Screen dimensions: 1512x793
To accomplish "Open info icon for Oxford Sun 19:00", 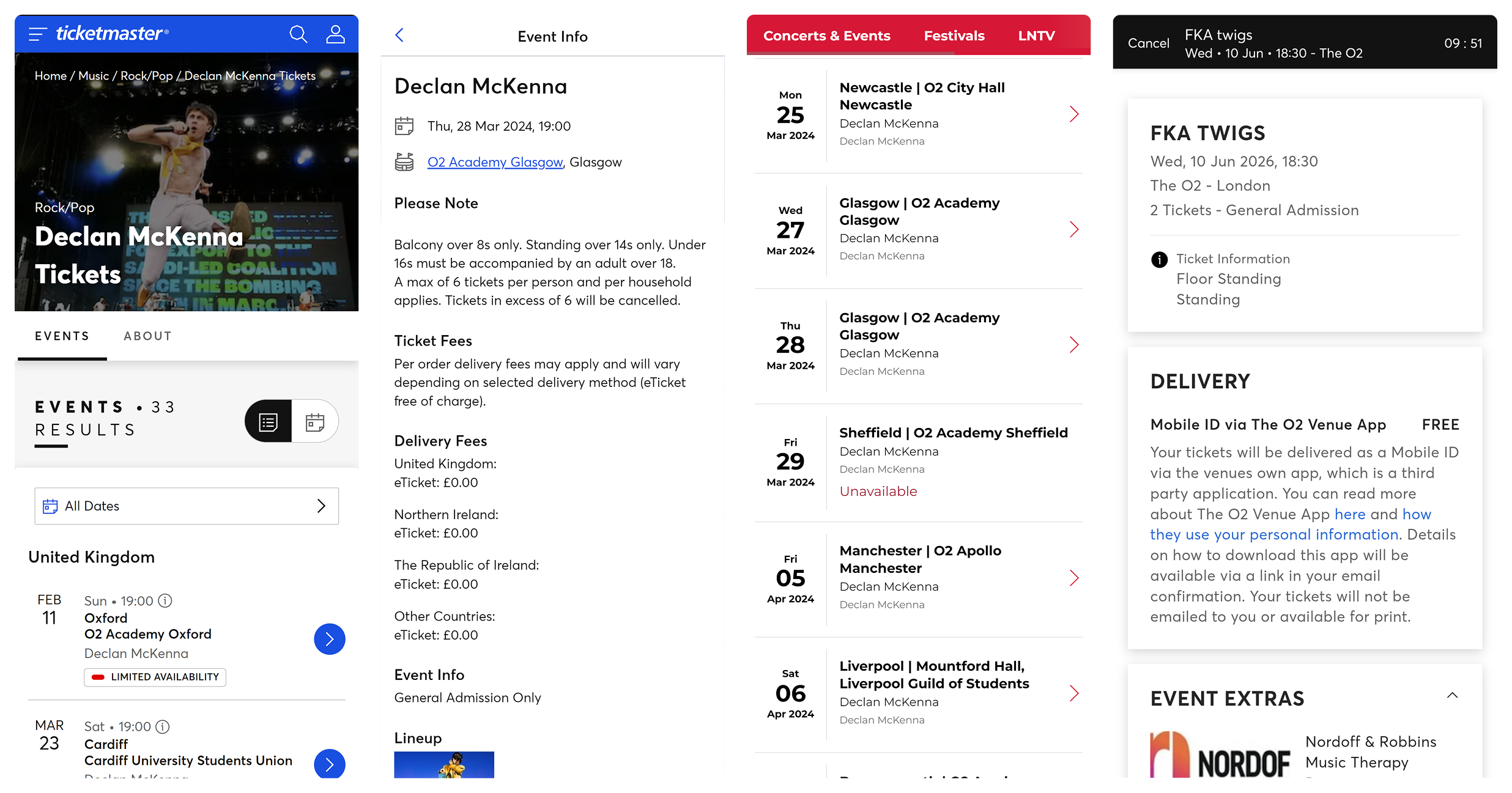I will [x=165, y=601].
